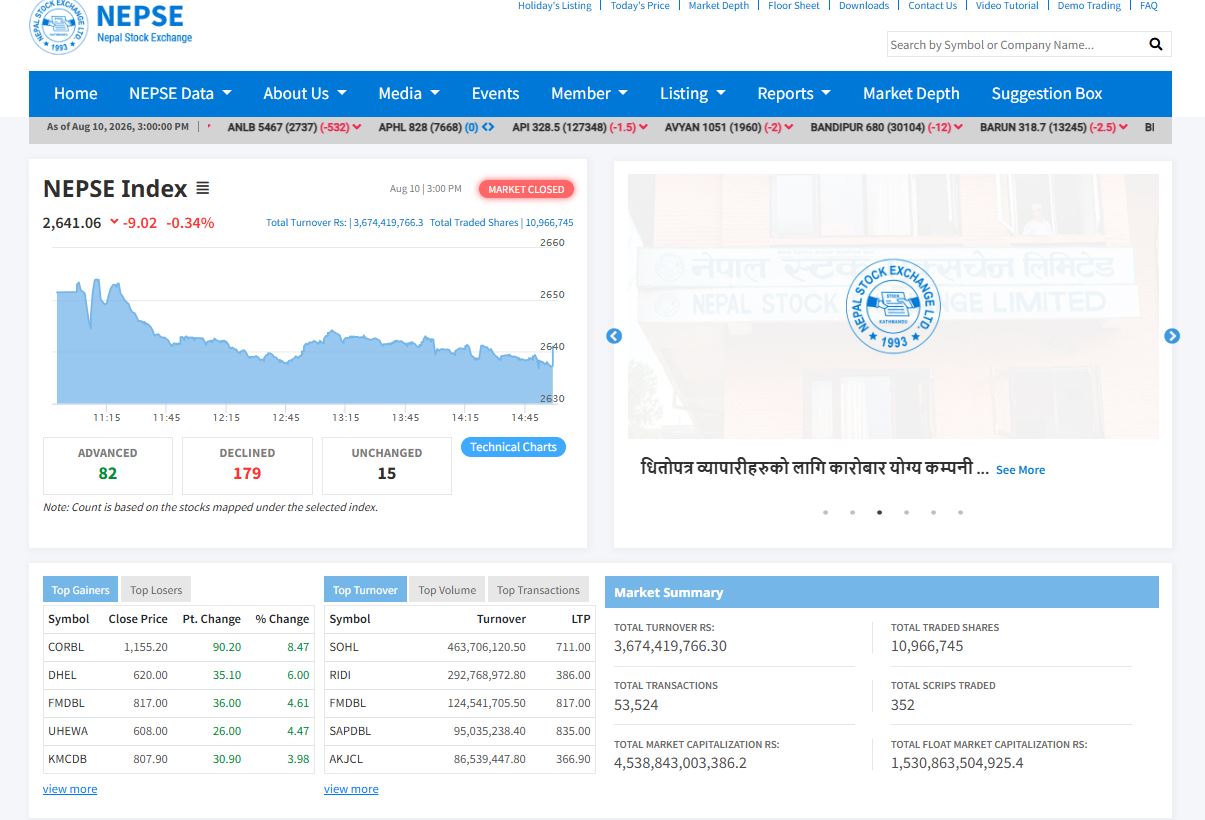Open Today's Price link
The height and width of the screenshot is (820, 1205).
pyautogui.click(x=640, y=6)
